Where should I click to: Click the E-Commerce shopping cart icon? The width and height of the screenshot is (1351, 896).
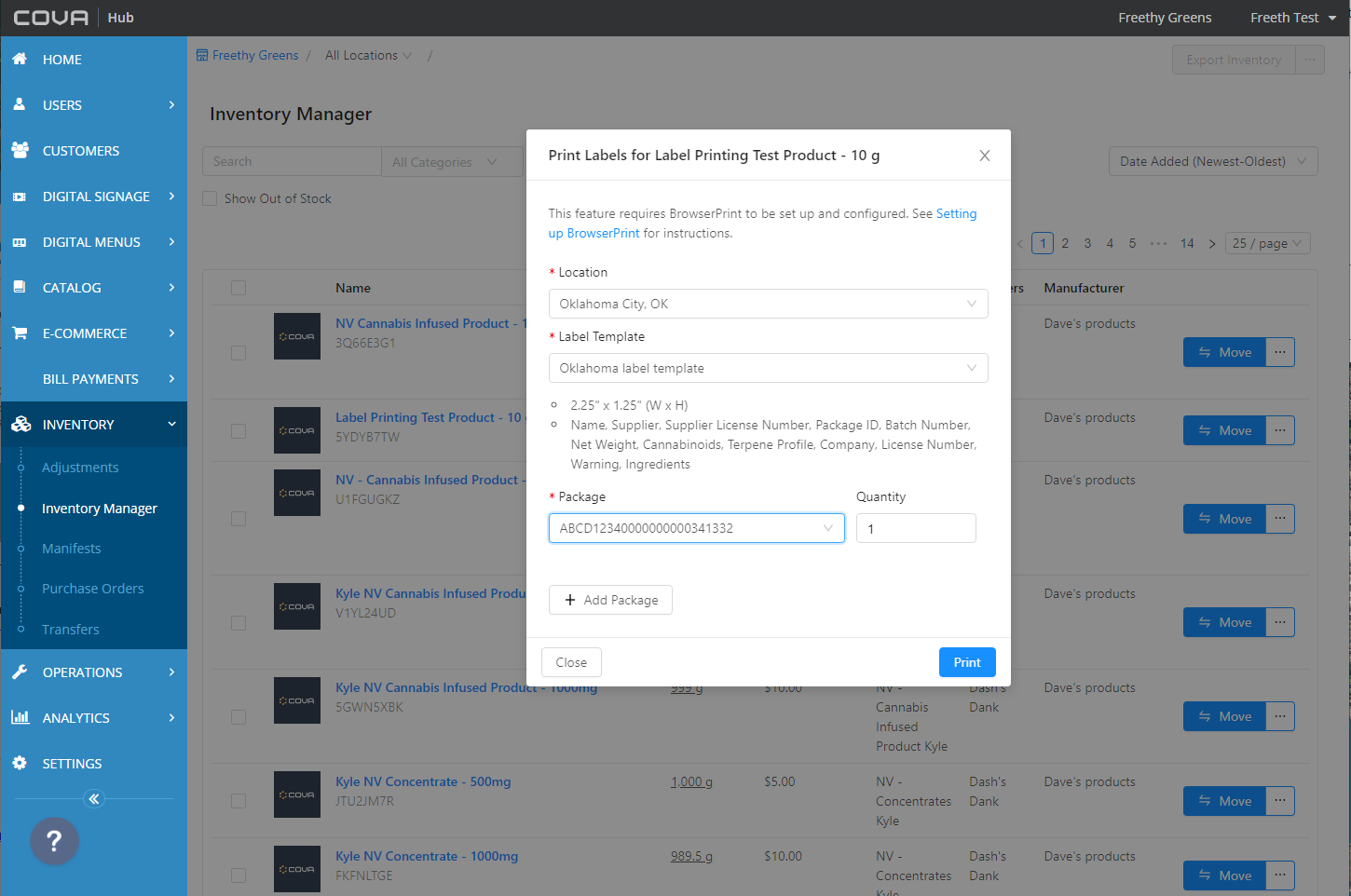click(20, 333)
